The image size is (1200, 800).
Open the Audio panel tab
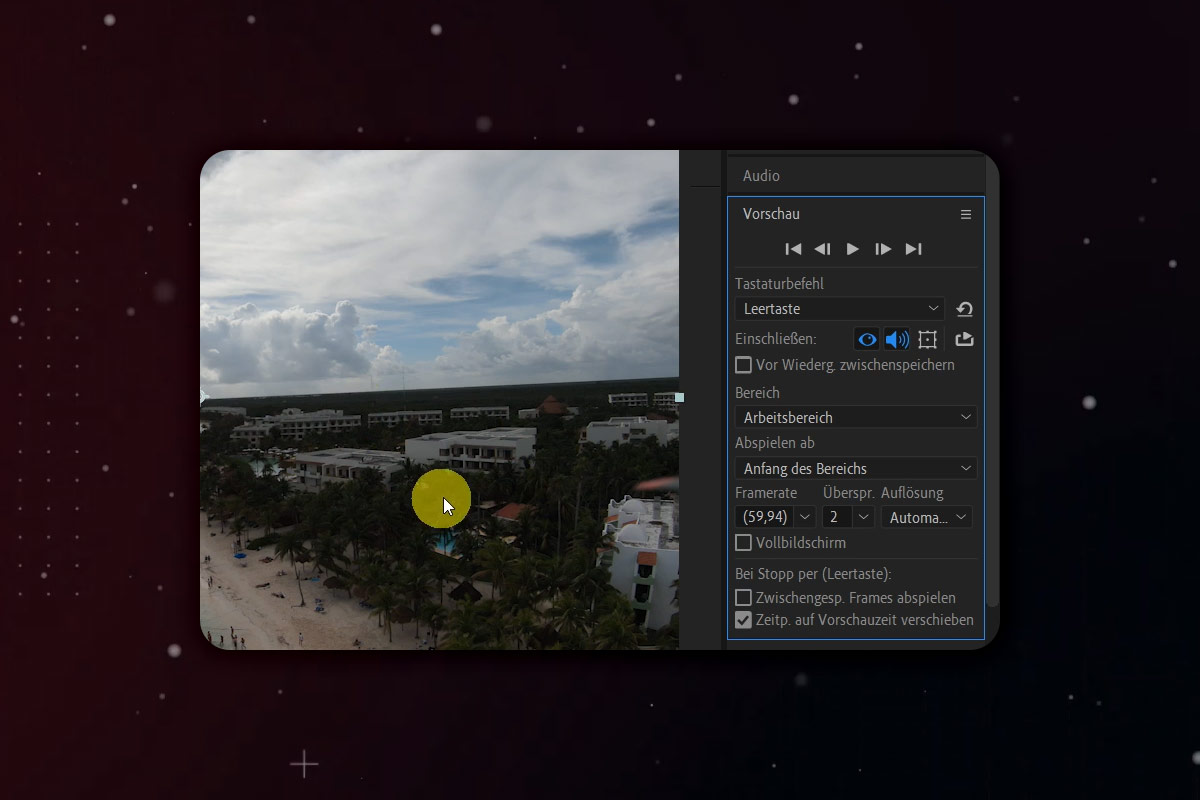pos(761,176)
